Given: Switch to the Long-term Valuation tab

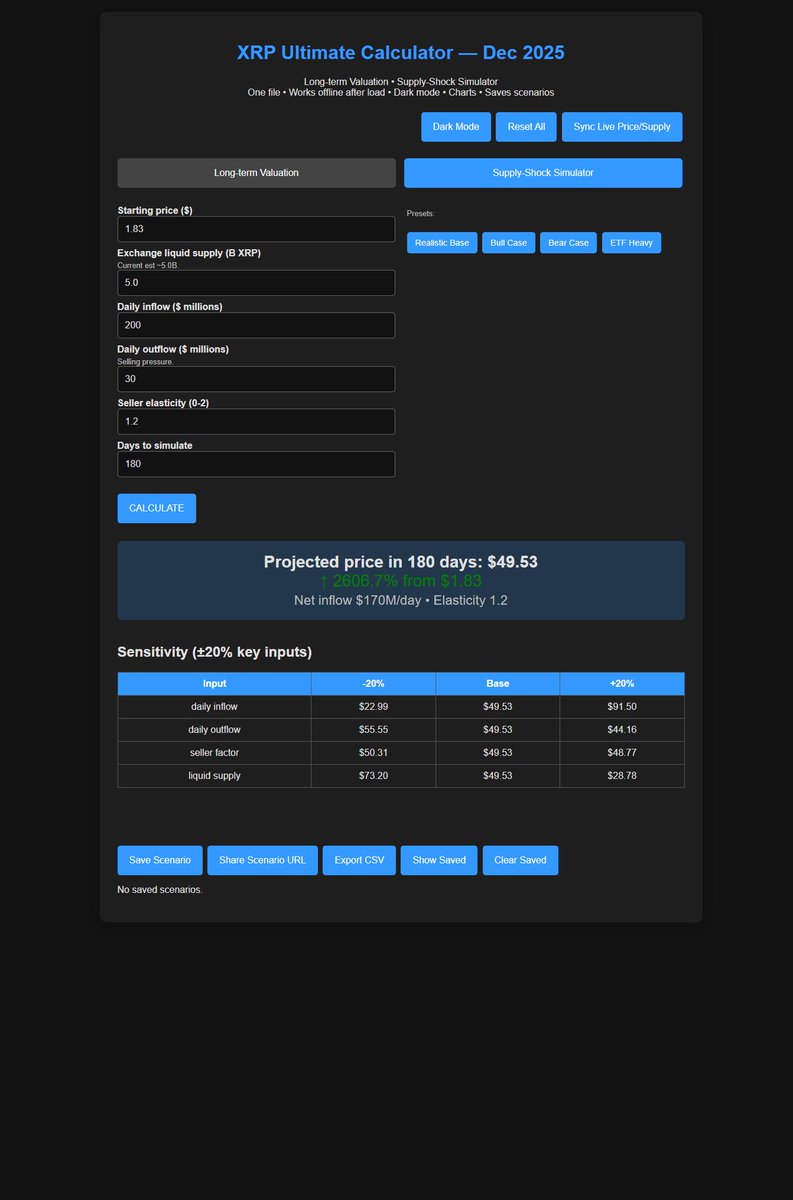Looking at the screenshot, I should tap(256, 173).
